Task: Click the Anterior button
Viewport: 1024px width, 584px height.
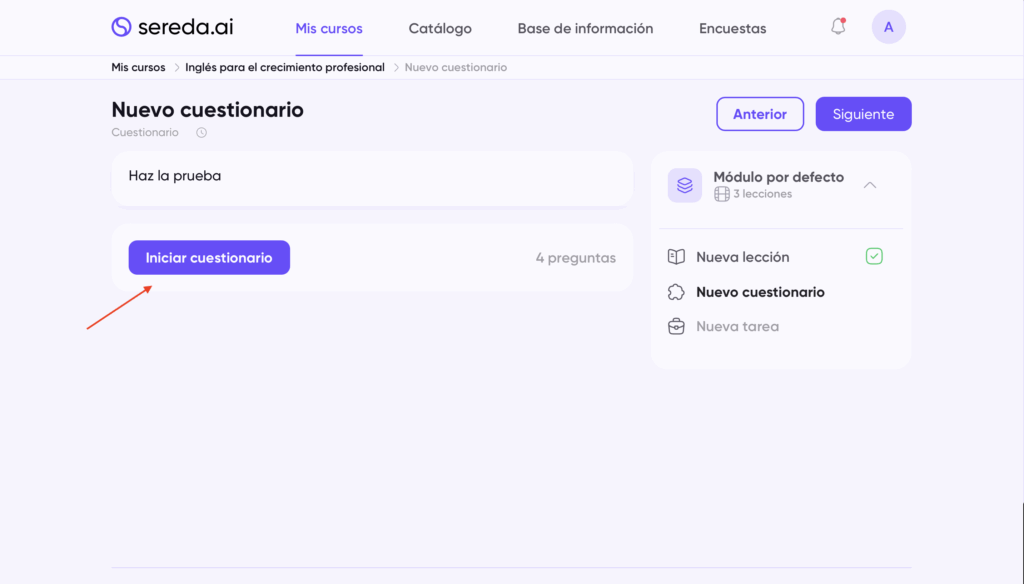Action: coord(760,114)
